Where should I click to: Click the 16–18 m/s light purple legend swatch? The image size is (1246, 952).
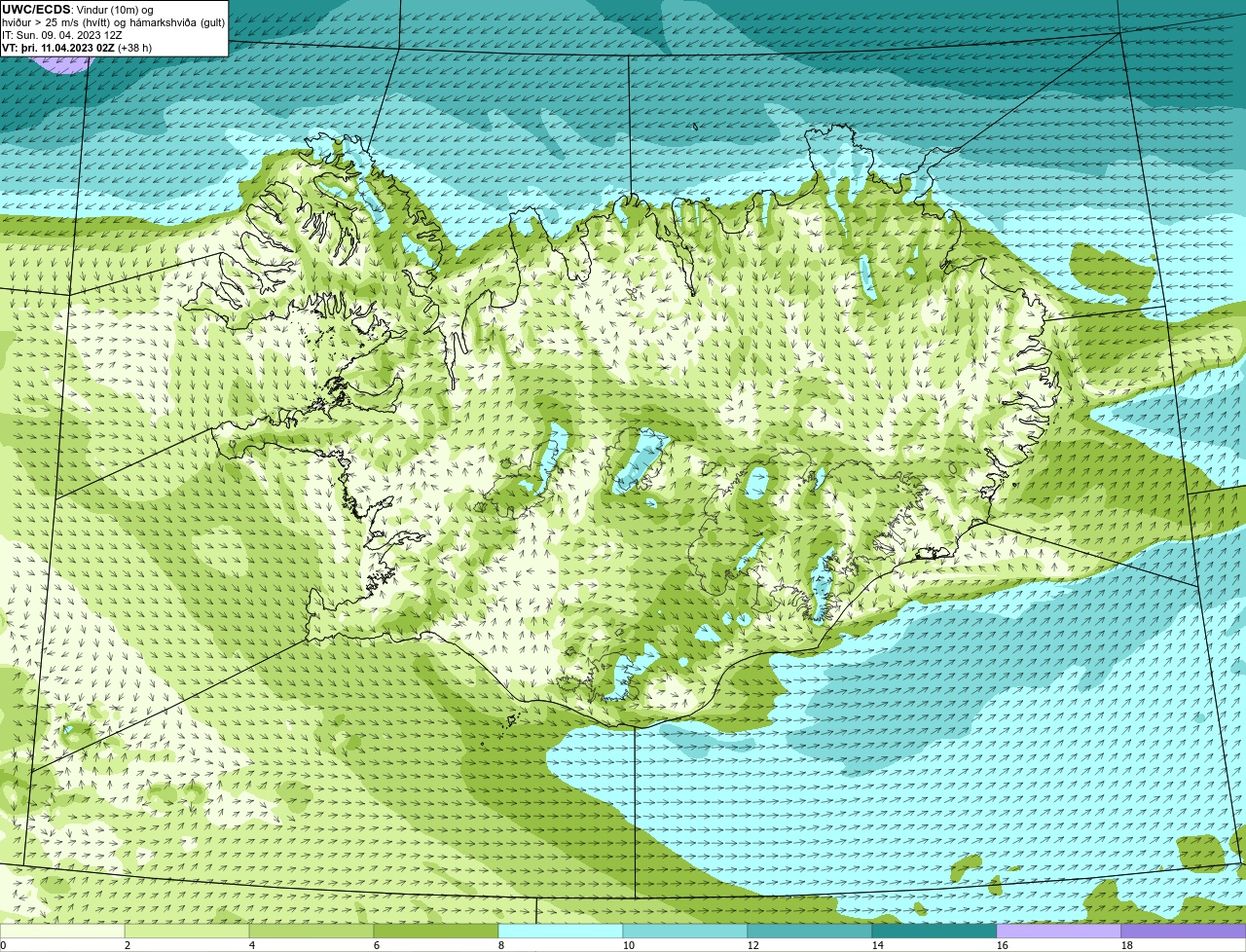pos(1059,931)
